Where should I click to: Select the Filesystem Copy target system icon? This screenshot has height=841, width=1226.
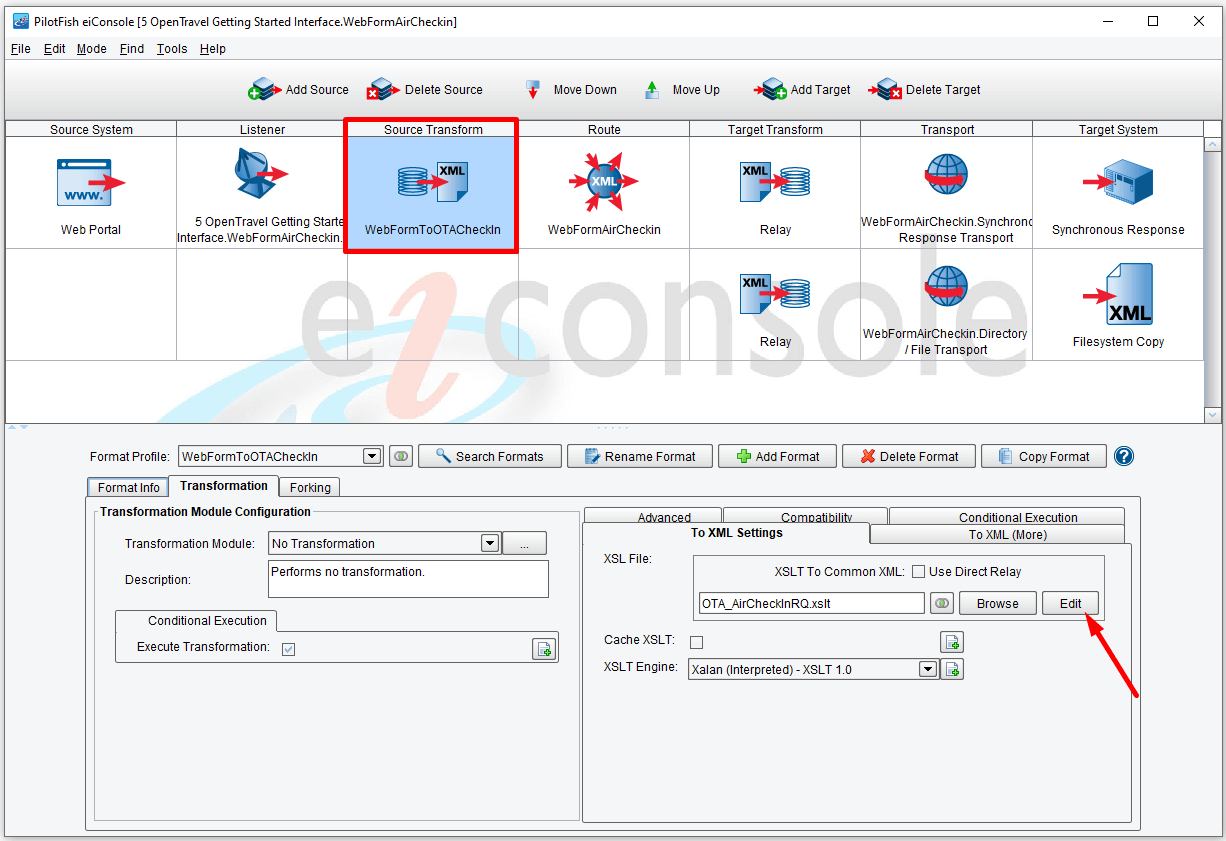pos(1118,294)
